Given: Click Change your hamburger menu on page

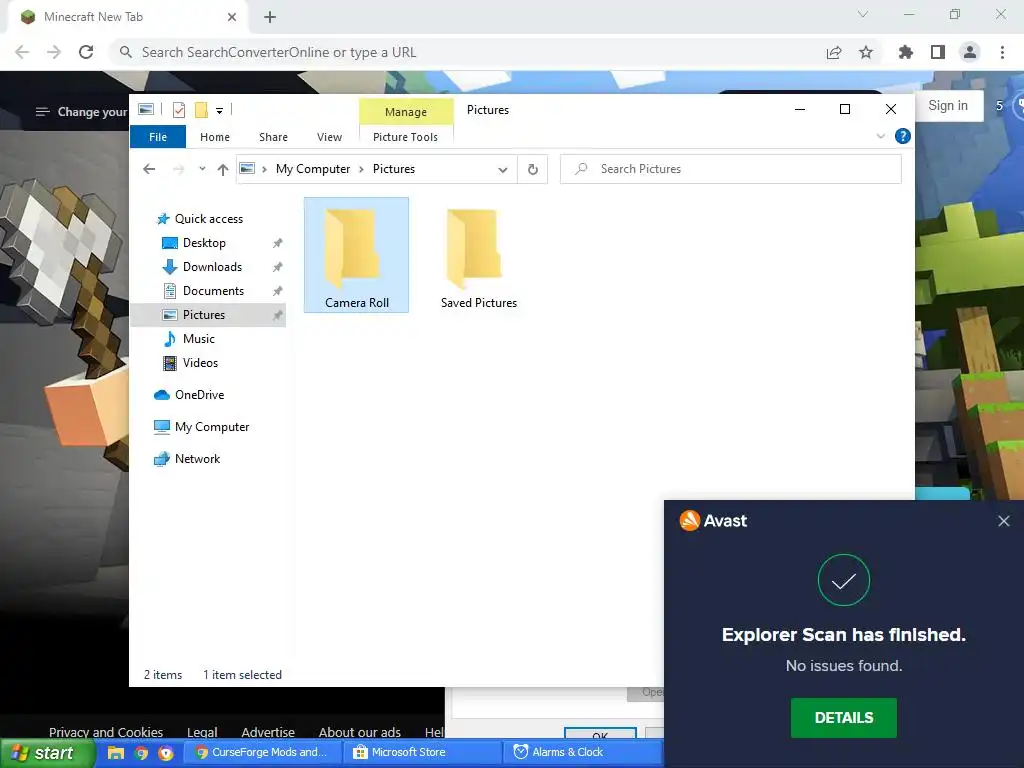Looking at the screenshot, I should click(42, 112).
